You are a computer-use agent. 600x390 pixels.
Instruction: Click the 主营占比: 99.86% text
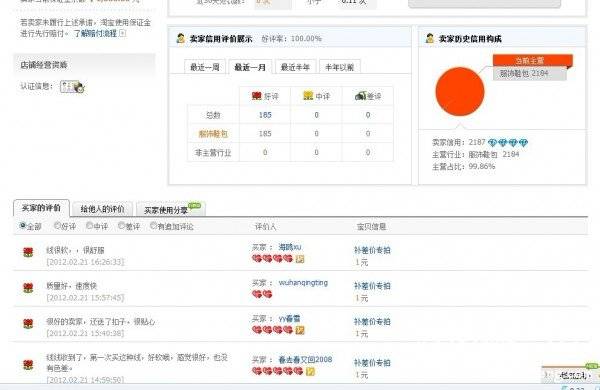coord(463,166)
